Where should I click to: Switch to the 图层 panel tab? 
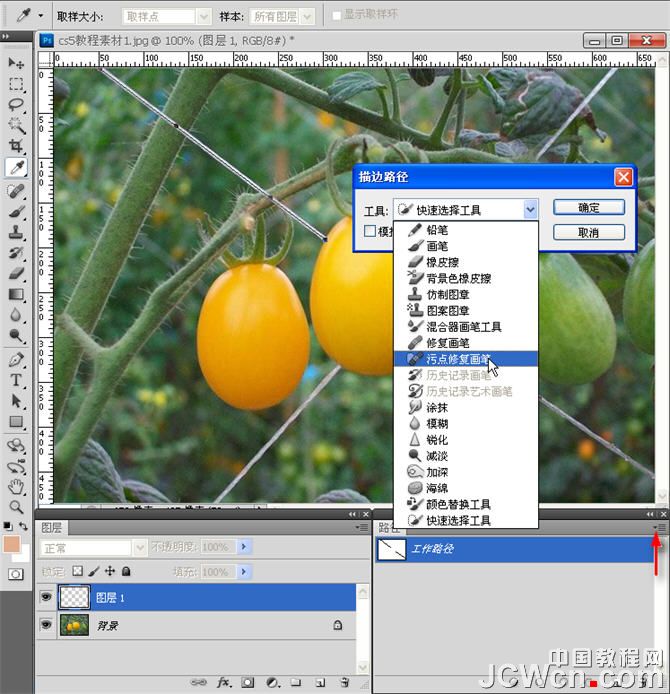52,528
